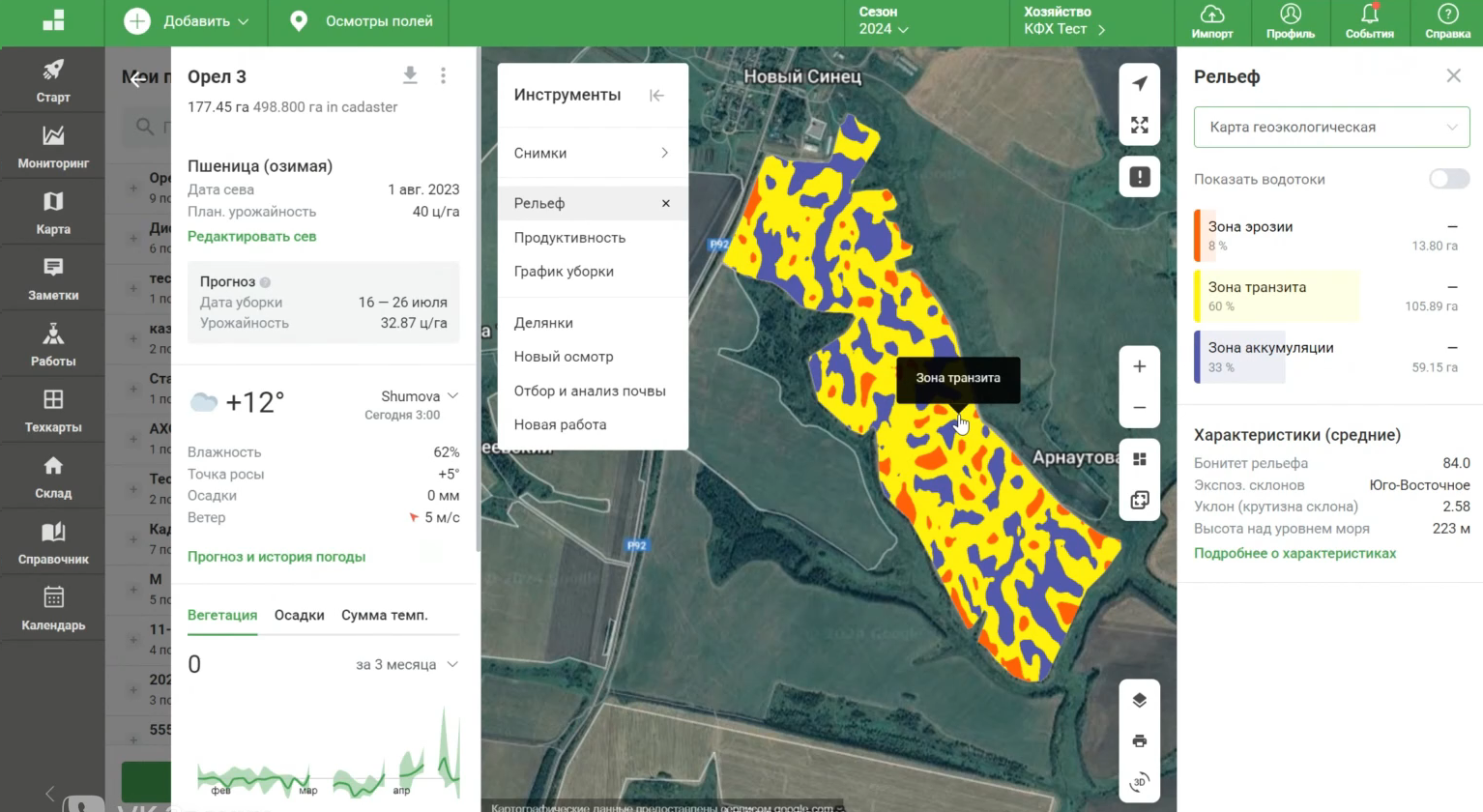Screen dimensions: 1483x812
Task: Open the Склад sidebar section
Action: click(52, 477)
